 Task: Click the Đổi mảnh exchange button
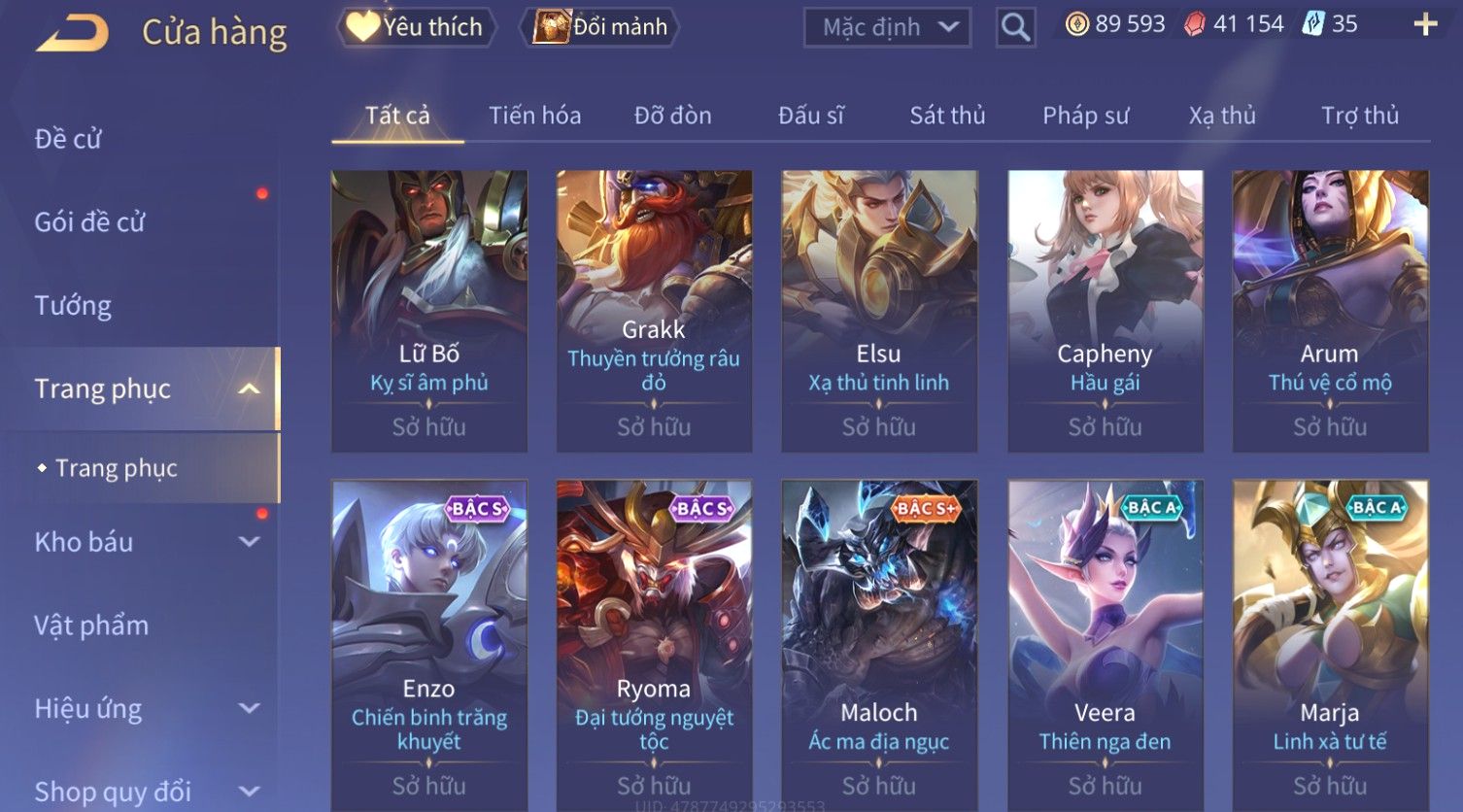tap(599, 27)
